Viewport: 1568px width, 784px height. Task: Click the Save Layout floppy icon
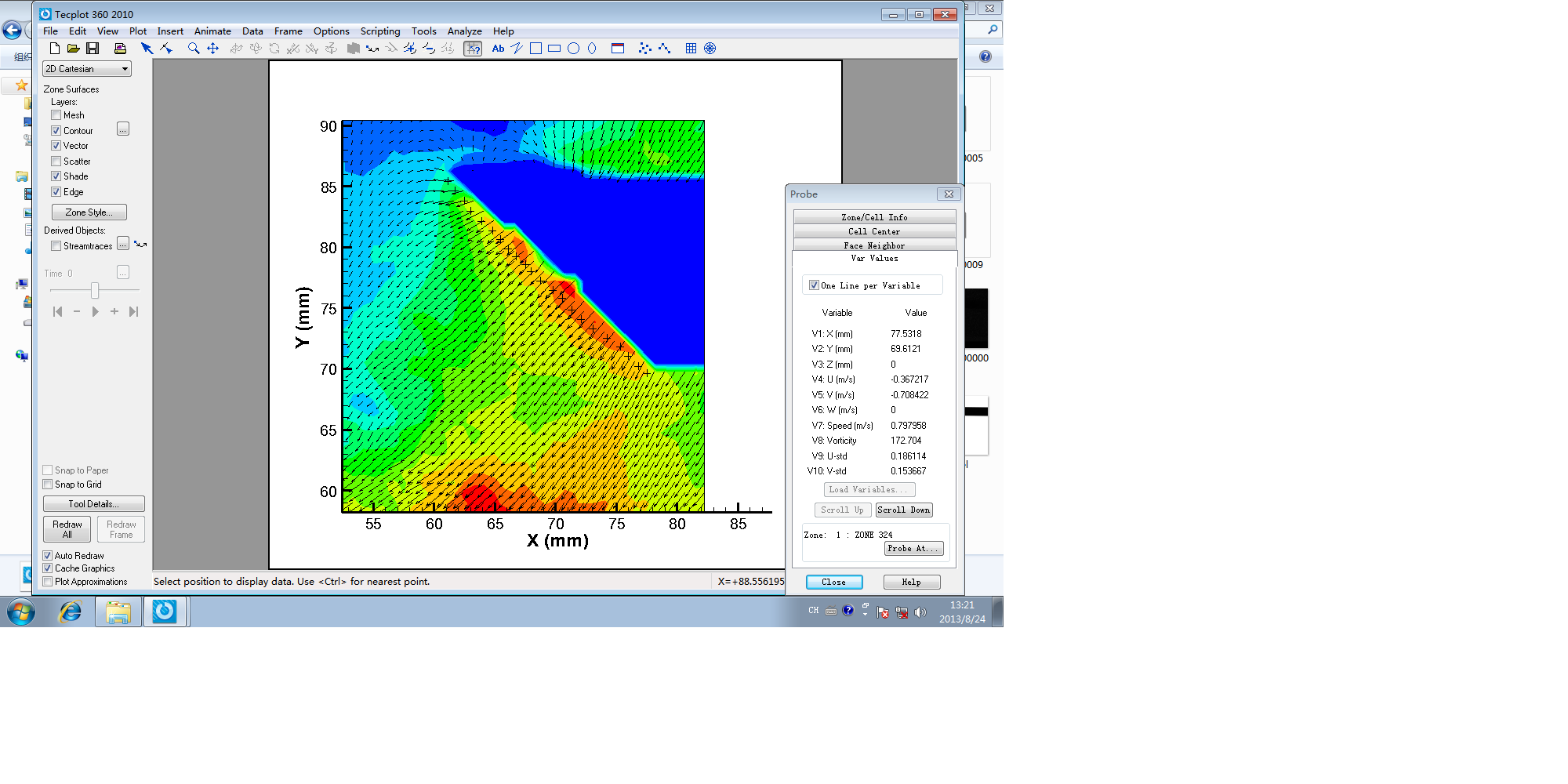click(x=93, y=49)
